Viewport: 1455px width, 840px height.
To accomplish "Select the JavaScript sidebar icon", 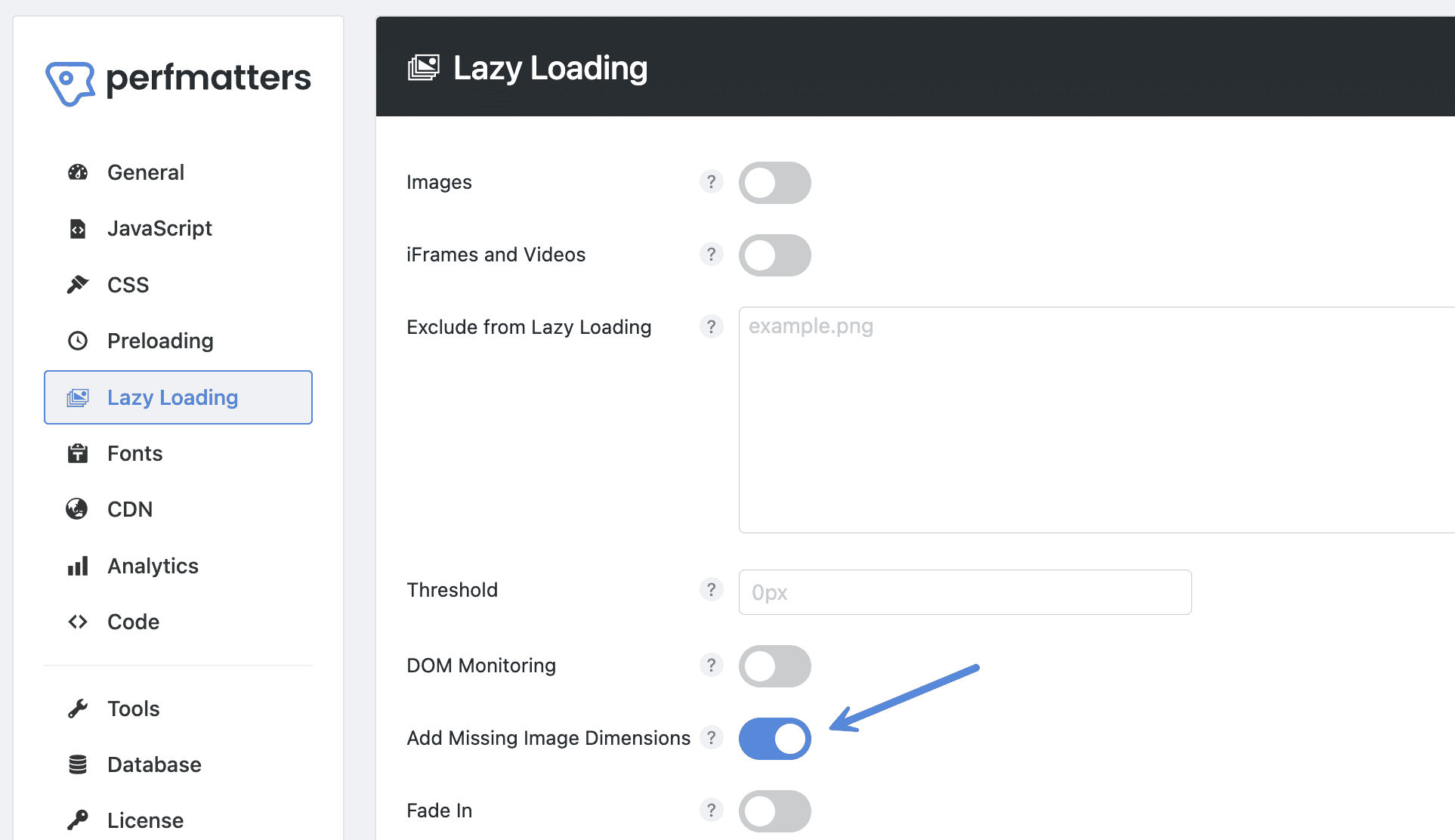I will pyautogui.click(x=77, y=228).
